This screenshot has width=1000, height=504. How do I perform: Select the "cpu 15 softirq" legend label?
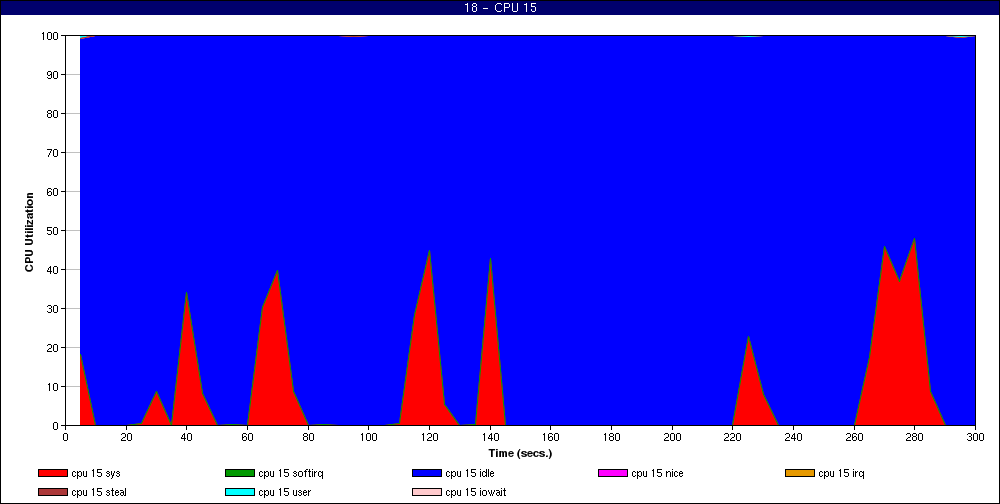(292, 473)
